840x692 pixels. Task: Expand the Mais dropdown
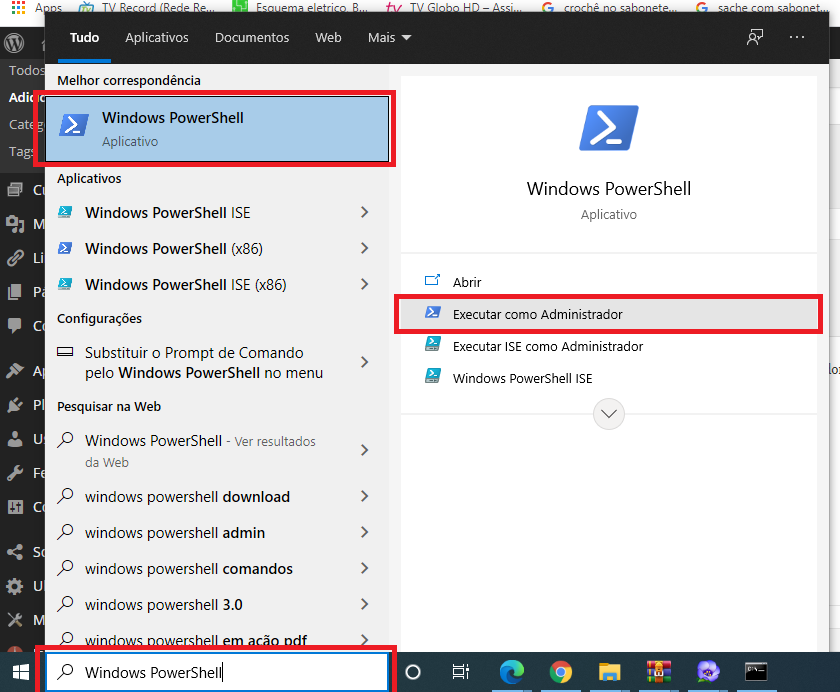click(389, 37)
